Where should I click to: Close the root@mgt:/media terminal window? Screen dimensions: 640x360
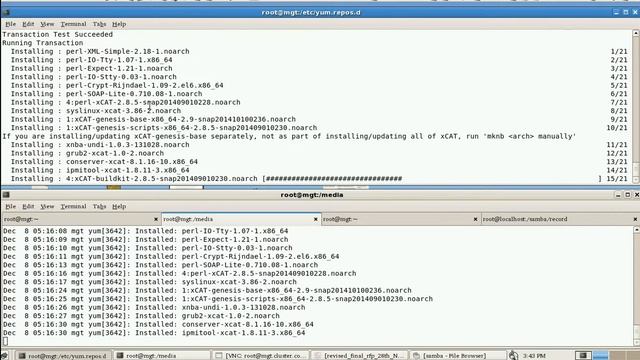(x=636, y=195)
